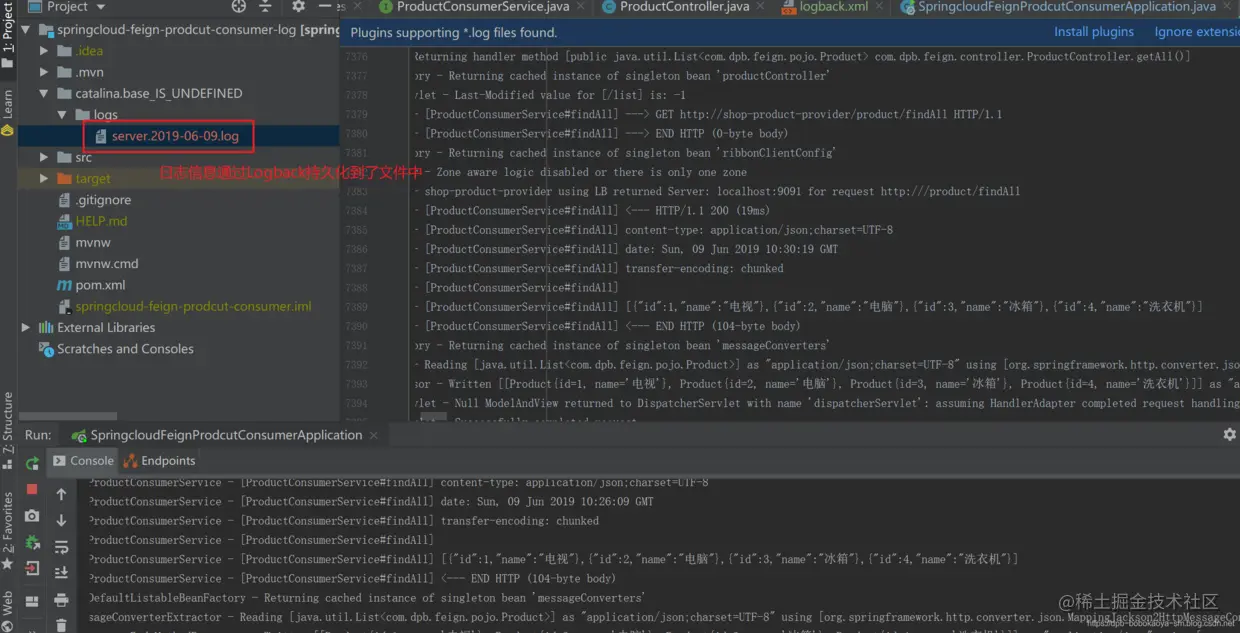1240x633 pixels.
Task: Expand the .idea folder
Action: click(x=44, y=51)
